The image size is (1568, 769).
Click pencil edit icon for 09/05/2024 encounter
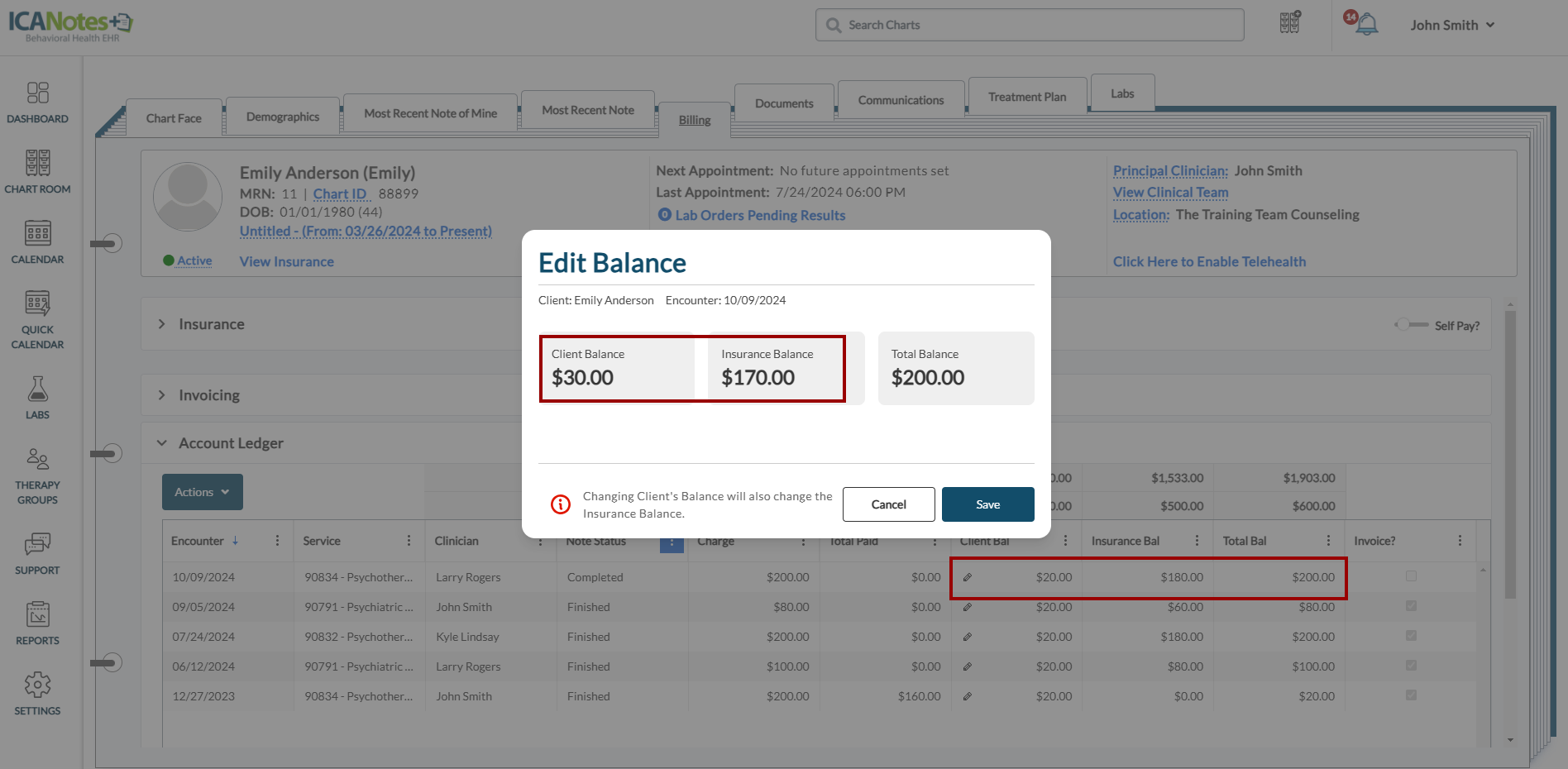(967, 607)
